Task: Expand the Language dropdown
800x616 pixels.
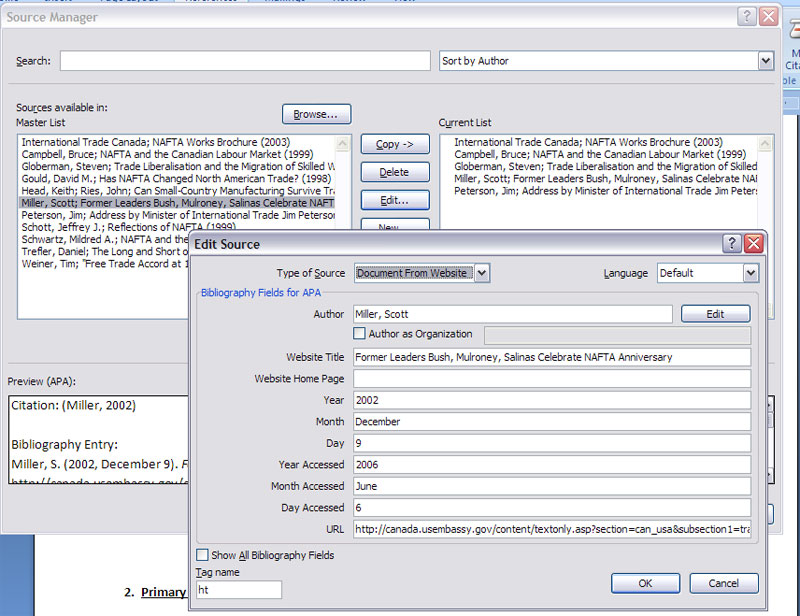Action: (x=750, y=273)
